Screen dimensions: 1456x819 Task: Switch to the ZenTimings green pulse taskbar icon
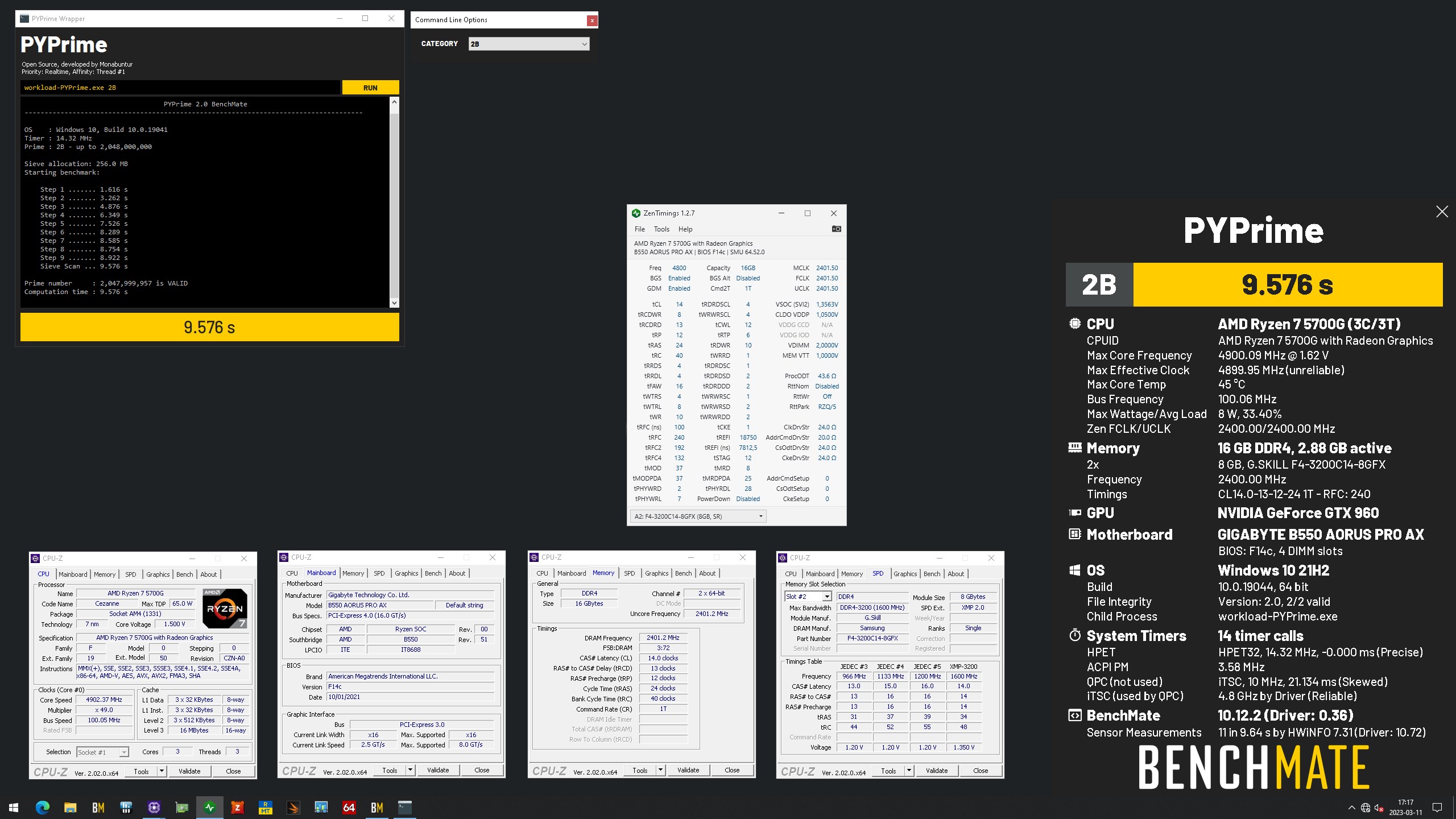pos(209,807)
